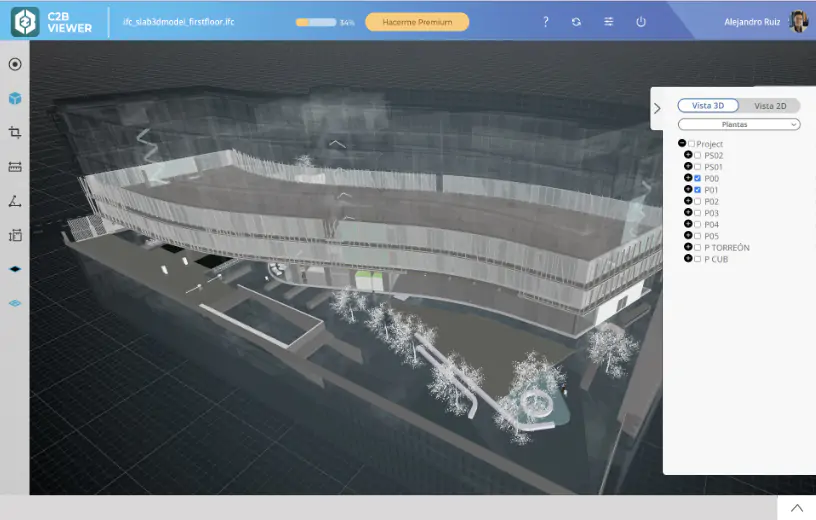This screenshot has height=520, width=816.
Task: Open Alejandro Ruiz profile avatar
Action: click(798, 21)
